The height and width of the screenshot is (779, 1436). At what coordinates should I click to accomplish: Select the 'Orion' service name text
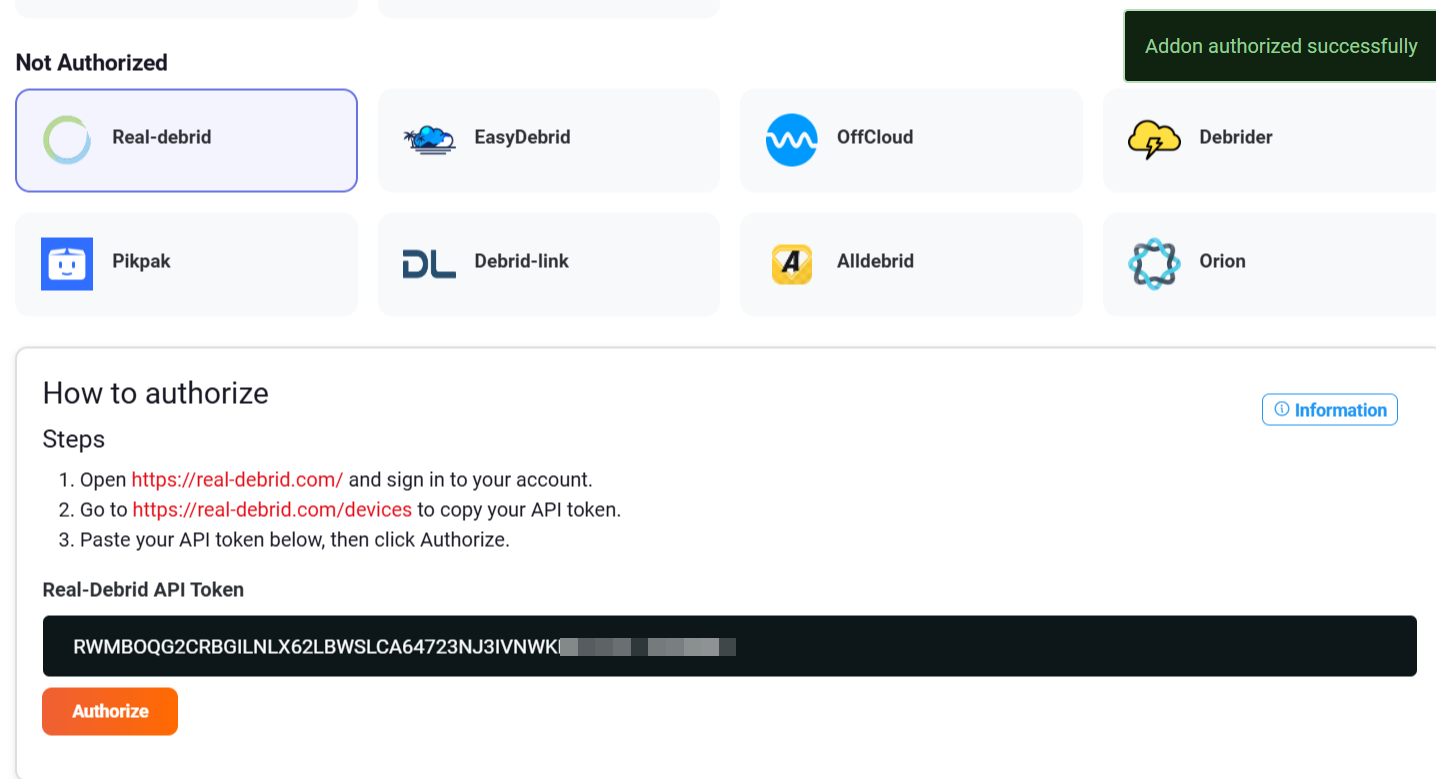pyautogui.click(x=1222, y=261)
